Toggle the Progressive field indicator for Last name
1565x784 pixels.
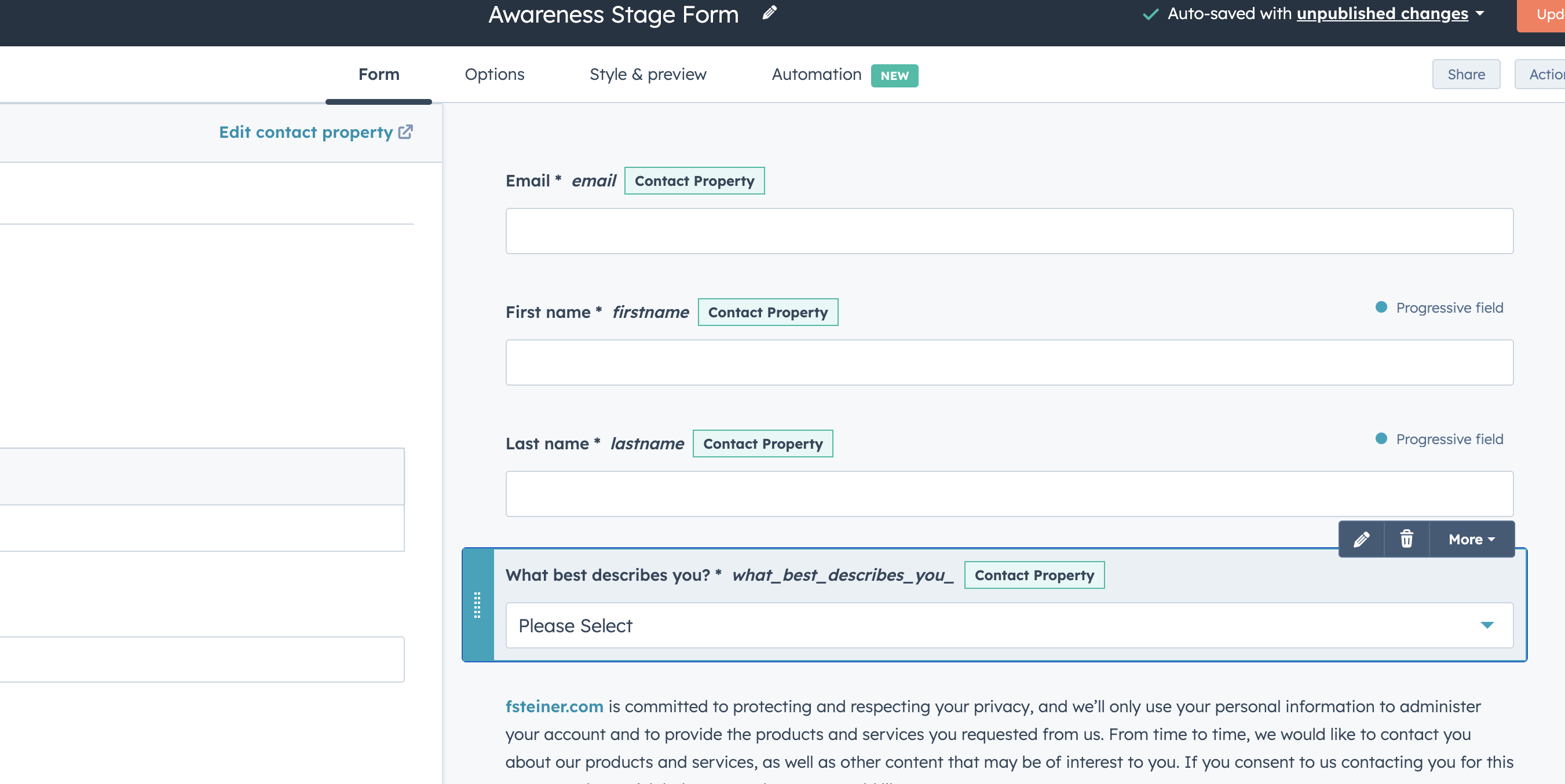[x=1380, y=438]
